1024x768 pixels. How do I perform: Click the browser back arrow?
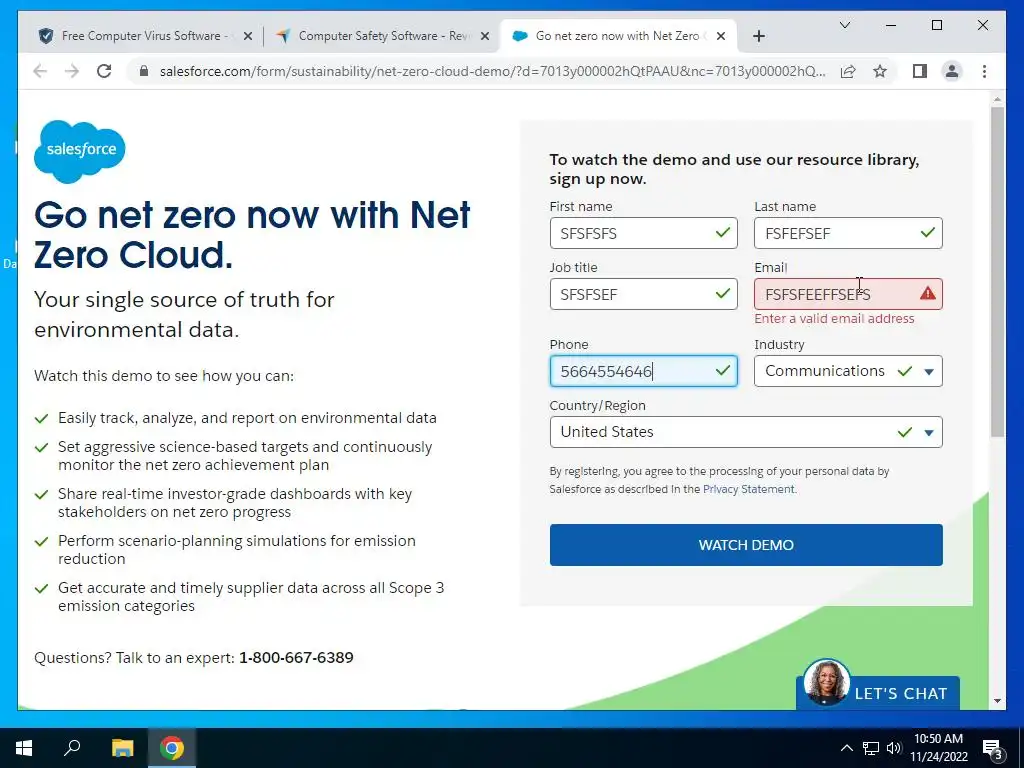pos(40,71)
